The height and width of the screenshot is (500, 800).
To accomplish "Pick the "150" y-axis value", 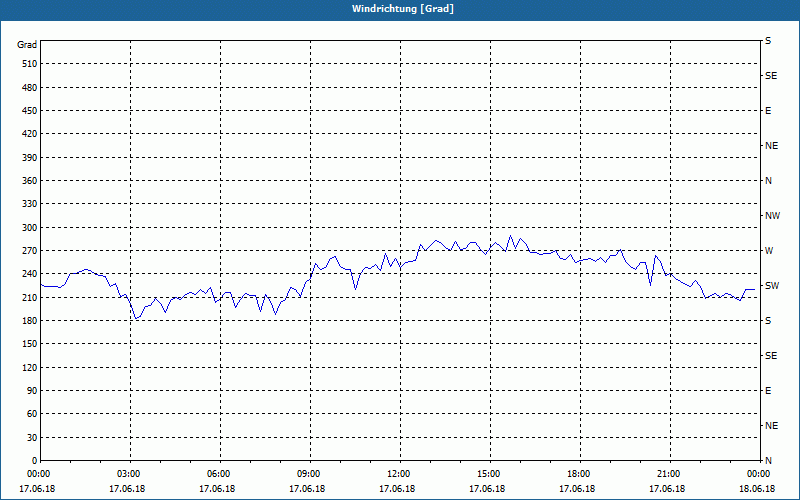I will coord(29,344).
